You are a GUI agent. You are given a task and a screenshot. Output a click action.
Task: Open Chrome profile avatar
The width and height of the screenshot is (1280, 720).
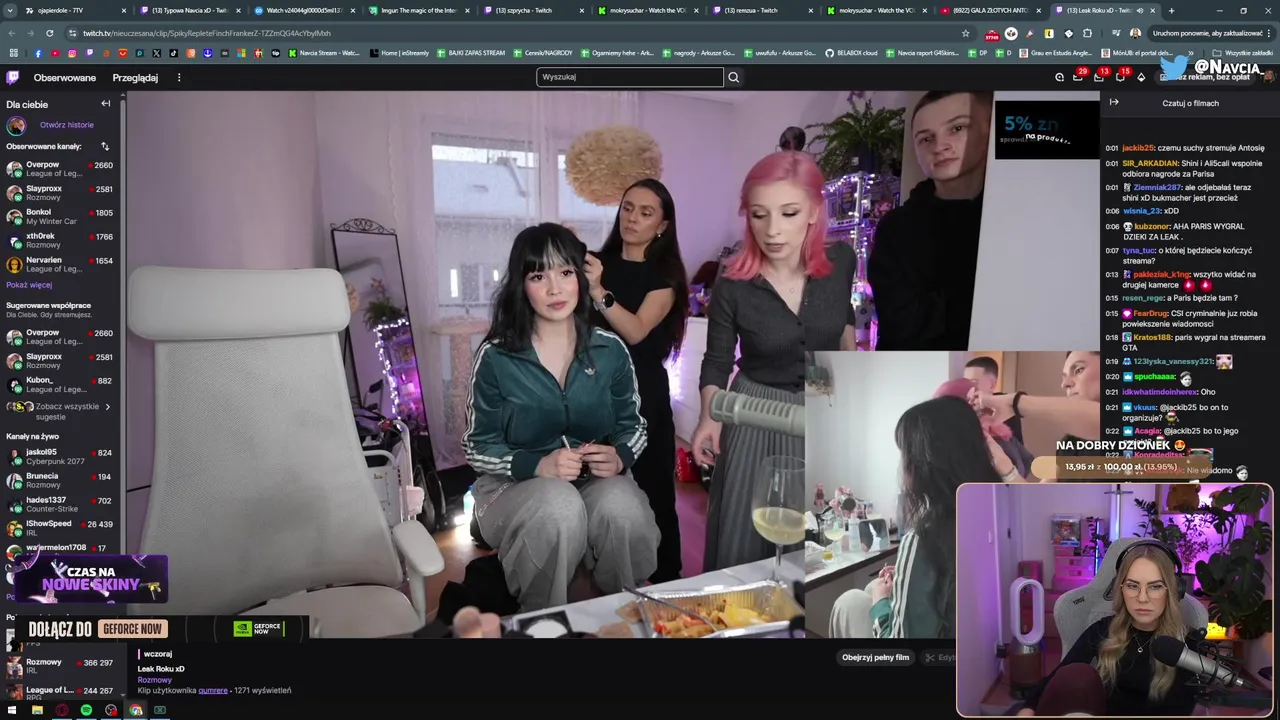coord(1135,33)
